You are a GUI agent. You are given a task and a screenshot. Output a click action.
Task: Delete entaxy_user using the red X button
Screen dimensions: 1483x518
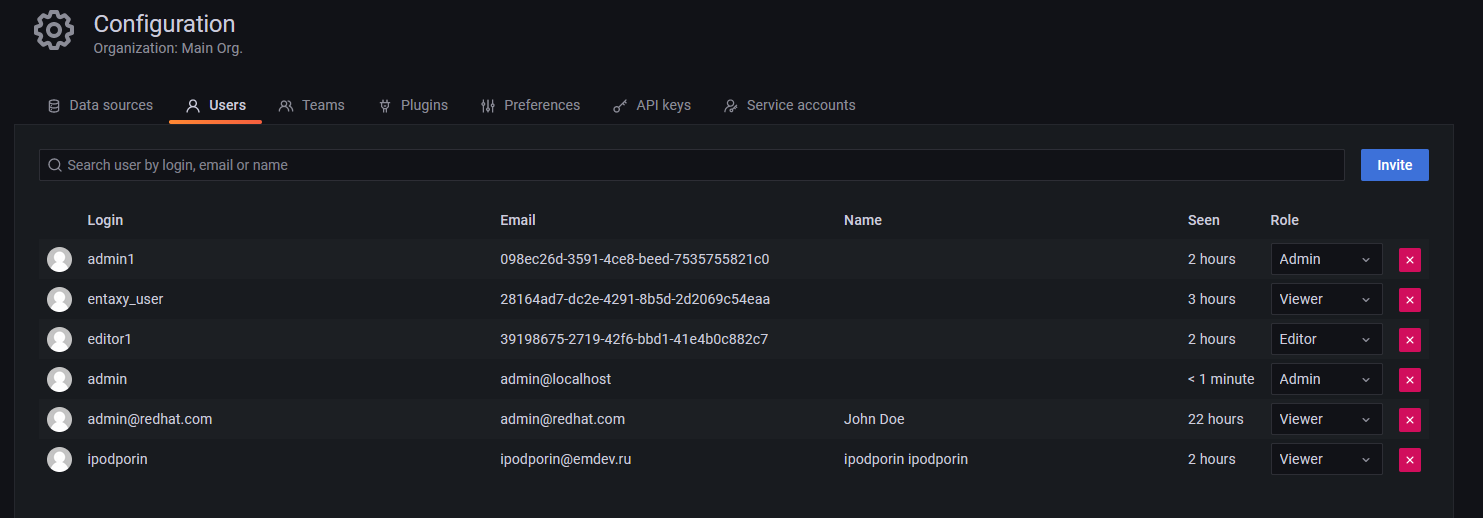click(x=1409, y=300)
